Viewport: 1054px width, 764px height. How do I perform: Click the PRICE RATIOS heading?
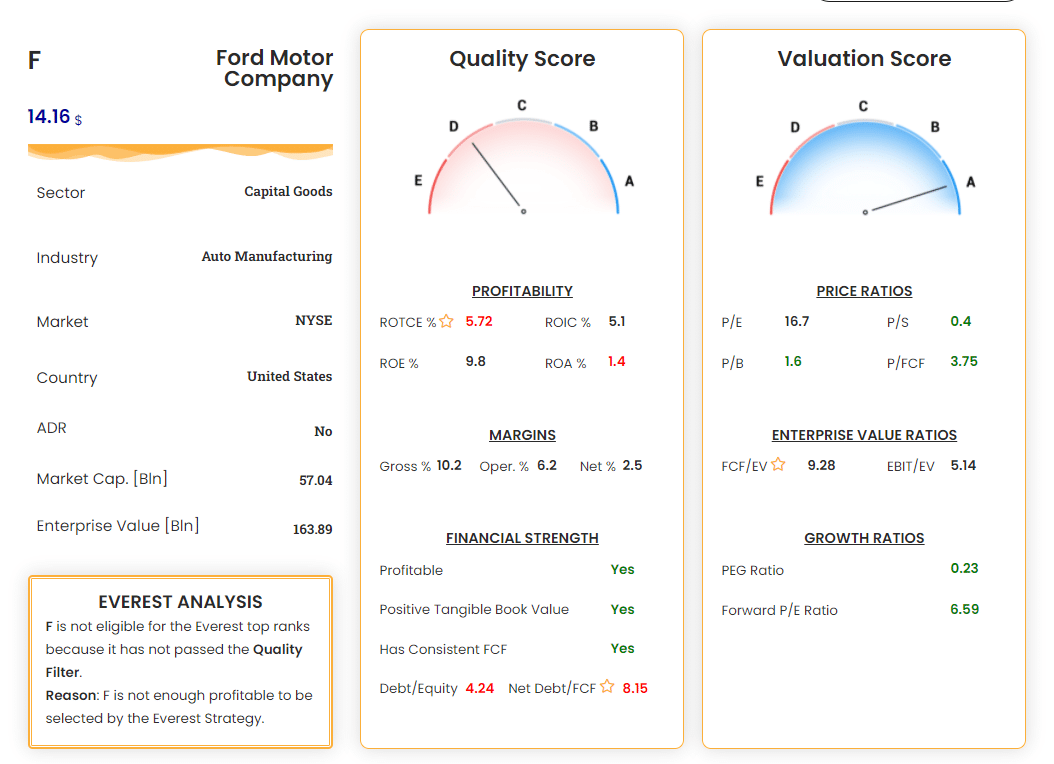tap(864, 291)
